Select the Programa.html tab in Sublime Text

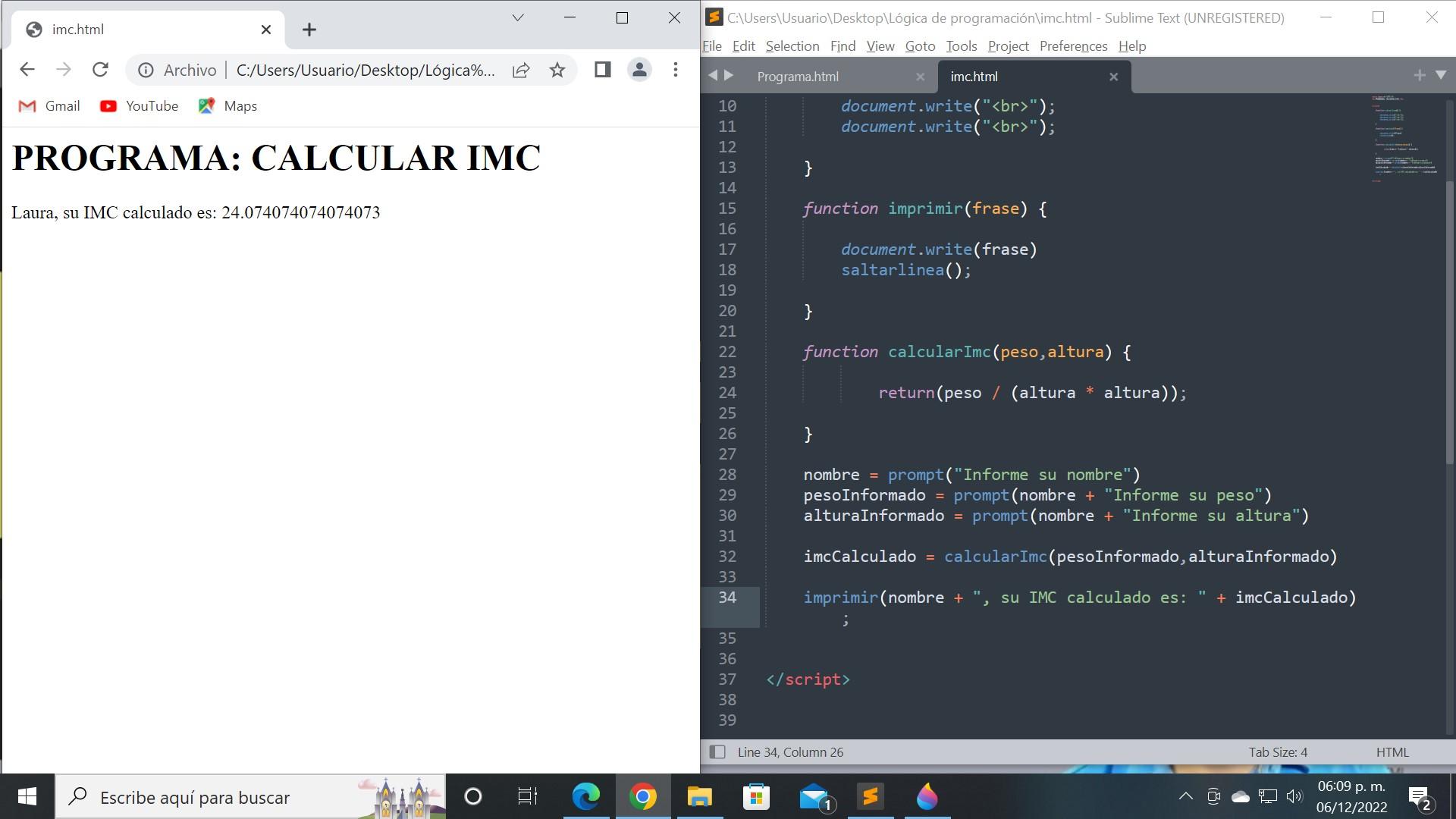pyautogui.click(x=796, y=76)
